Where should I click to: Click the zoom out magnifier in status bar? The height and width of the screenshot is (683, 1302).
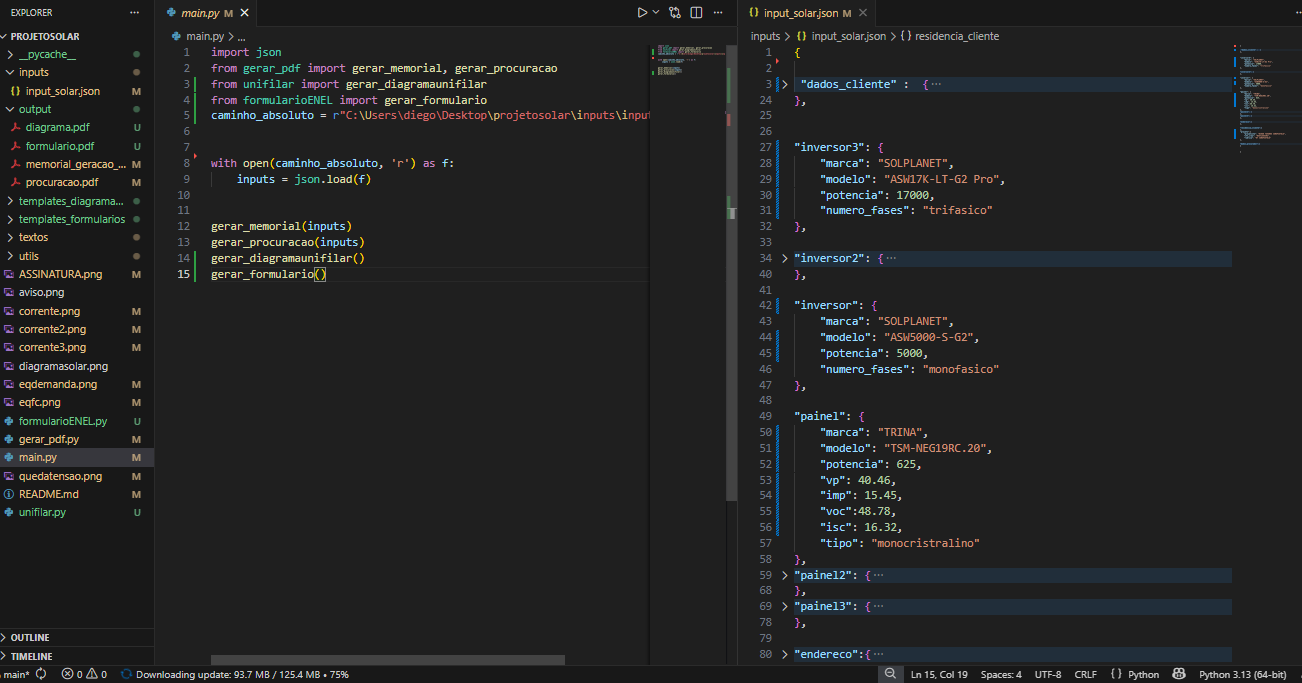pyautogui.click(x=889, y=674)
